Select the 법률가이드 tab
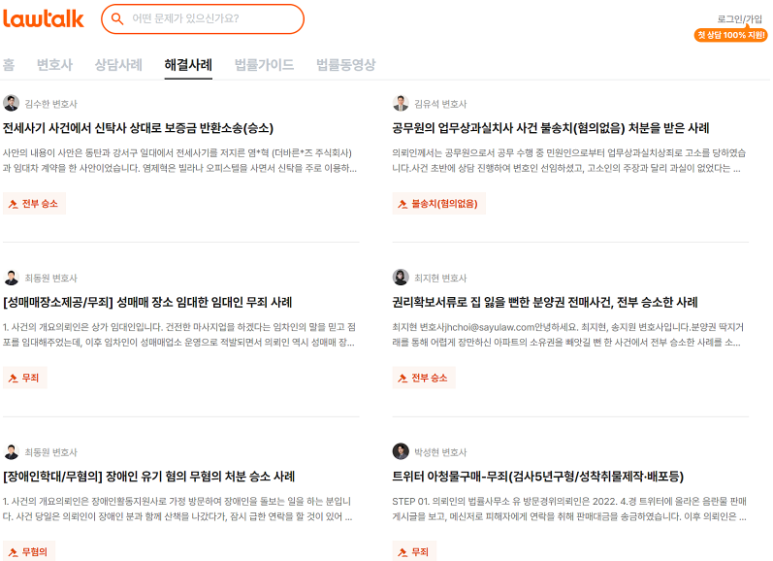Image resolution: width=773 pixels, height=561 pixels. tap(264, 65)
